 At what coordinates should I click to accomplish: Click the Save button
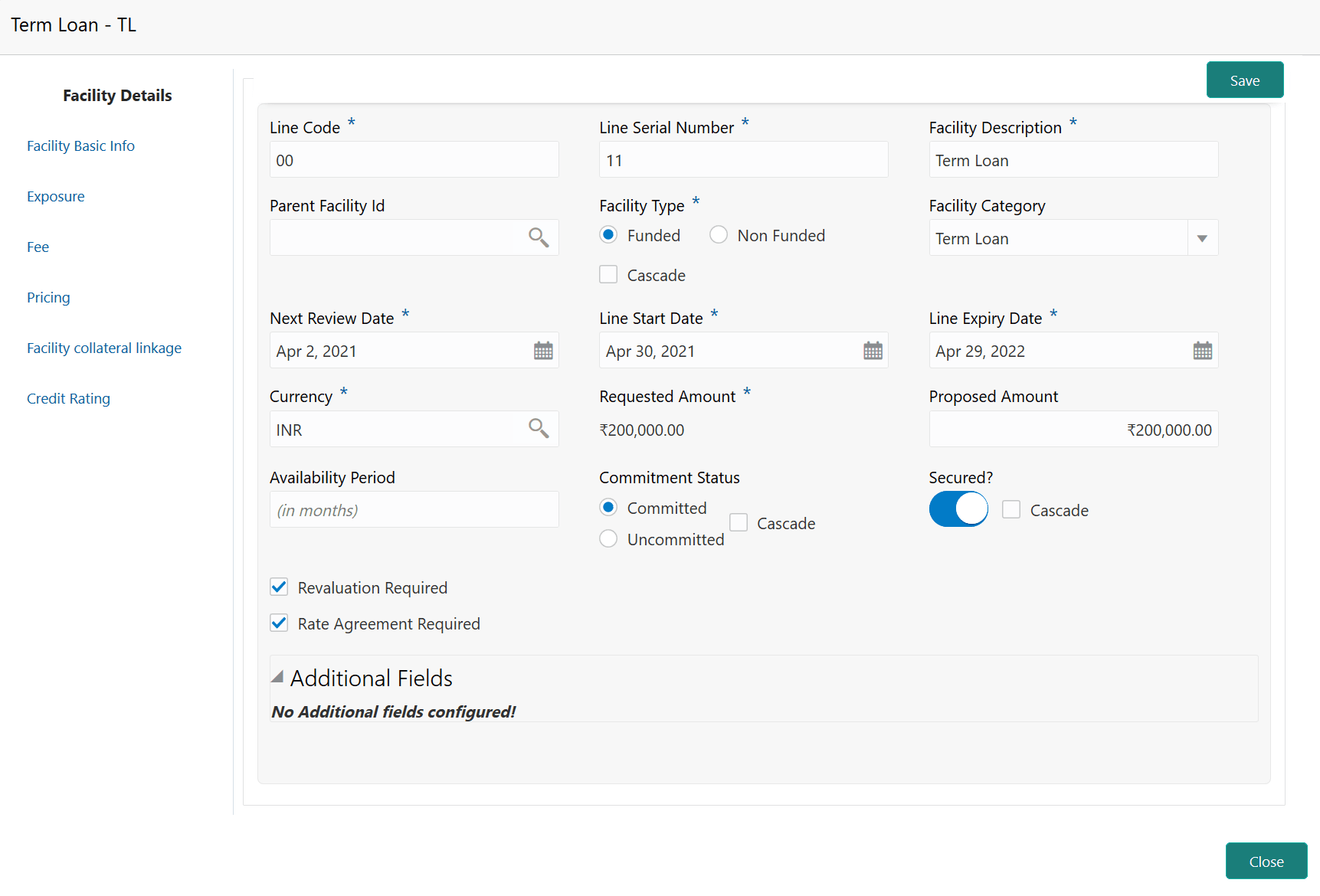click(x=1244, y=80)
